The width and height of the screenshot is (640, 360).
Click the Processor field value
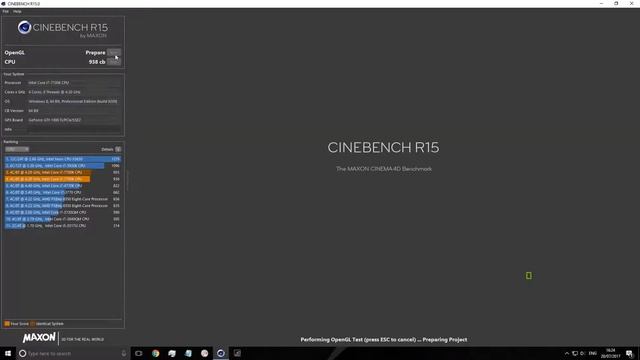point(49,83)
